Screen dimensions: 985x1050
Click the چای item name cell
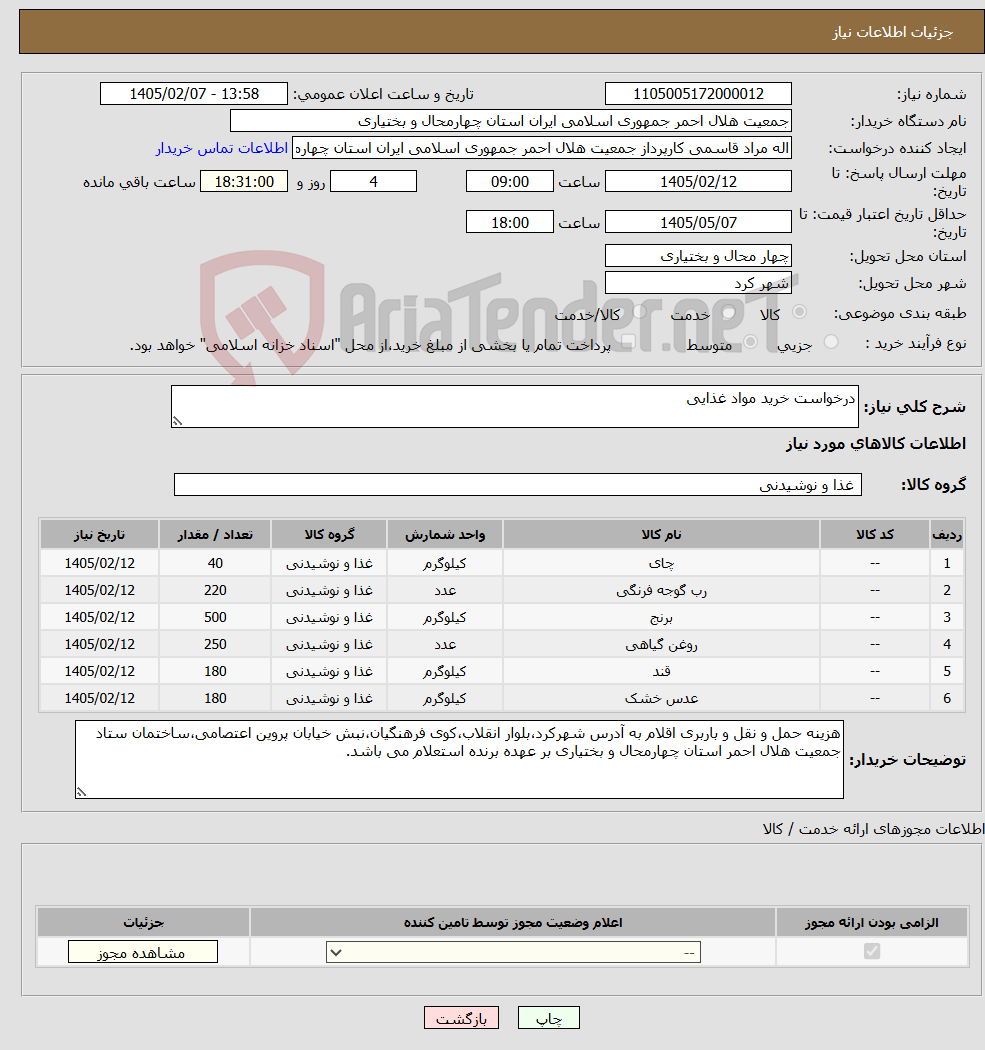pyautogui.click(x=661, y=563)
